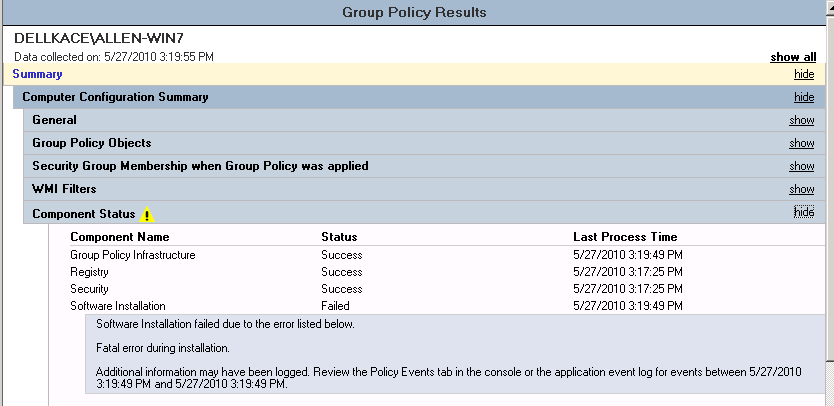Click the Last Process Time column header
Screen dimensions: 834x406
[625, 237]
